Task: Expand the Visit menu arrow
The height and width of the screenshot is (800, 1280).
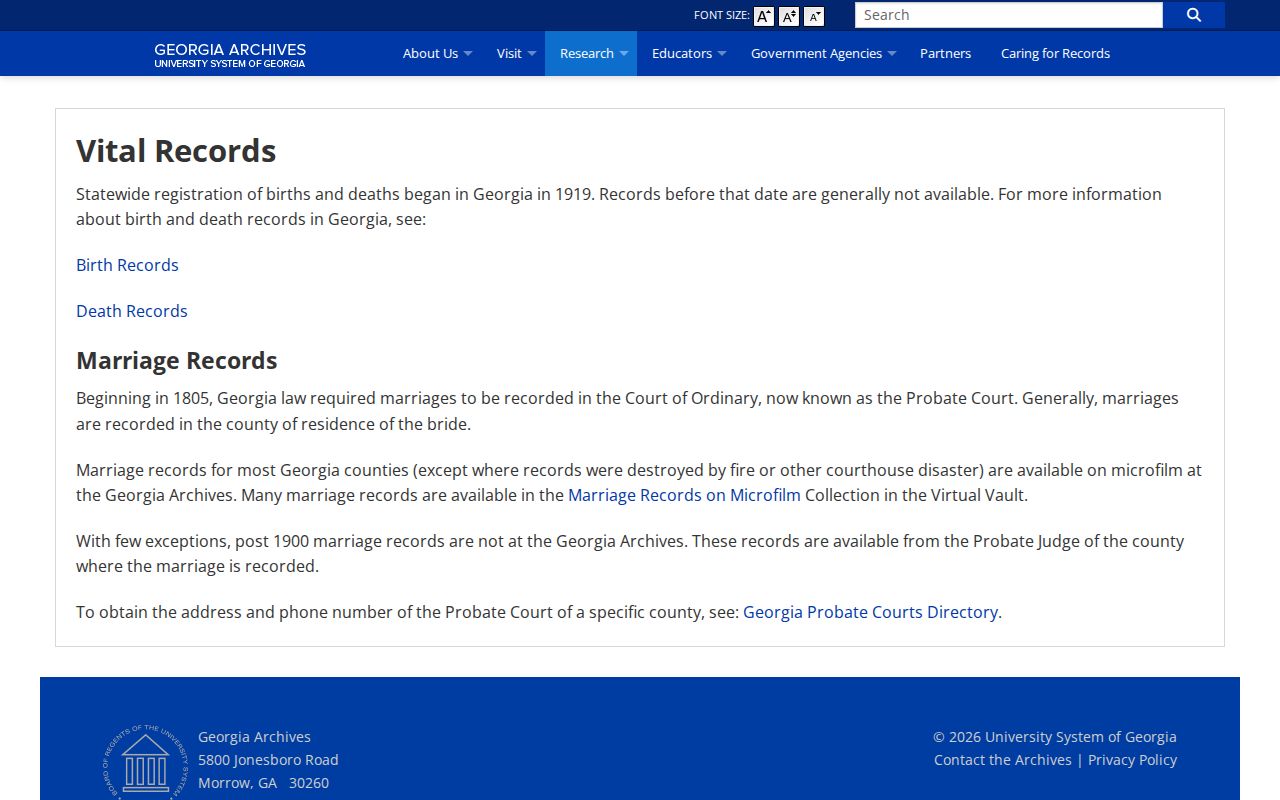Action: click(532, 54)
